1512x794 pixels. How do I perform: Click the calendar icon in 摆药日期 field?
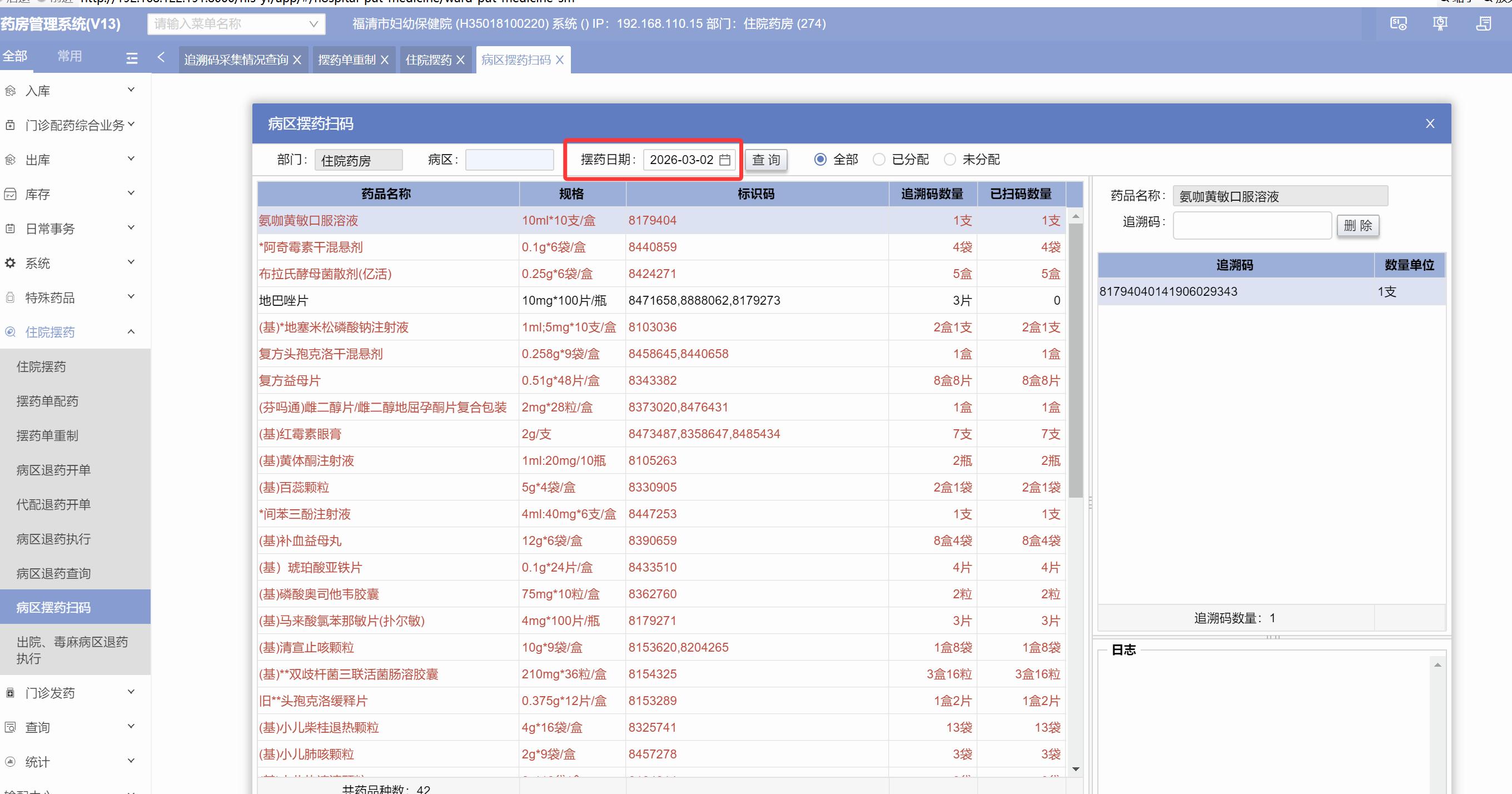(x=725, y=160)
